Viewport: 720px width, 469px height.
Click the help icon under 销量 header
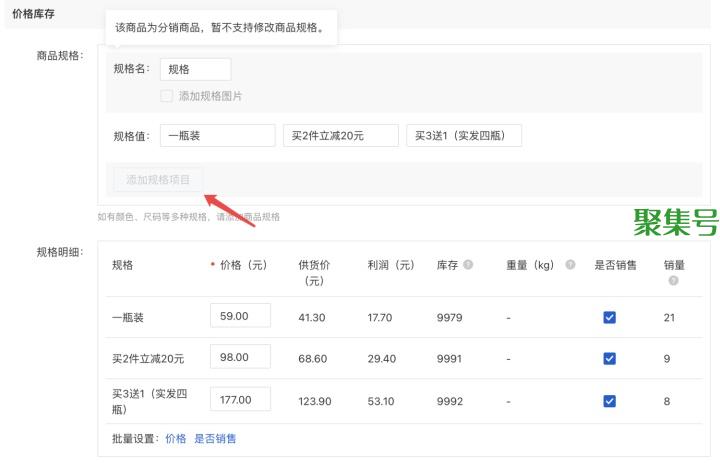[673, 281]
